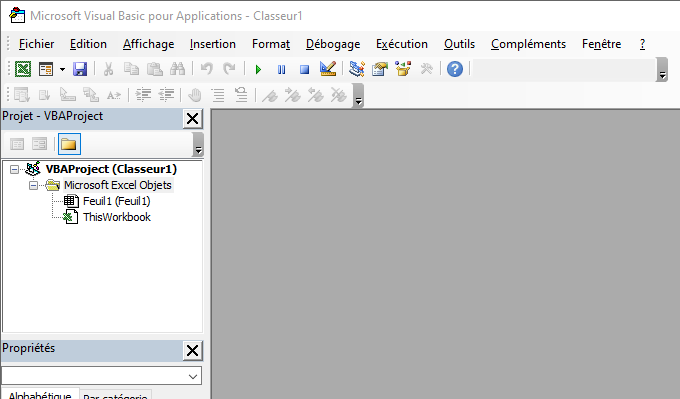
Task: Toggle Design Mode icon
Action: point(328,69)
